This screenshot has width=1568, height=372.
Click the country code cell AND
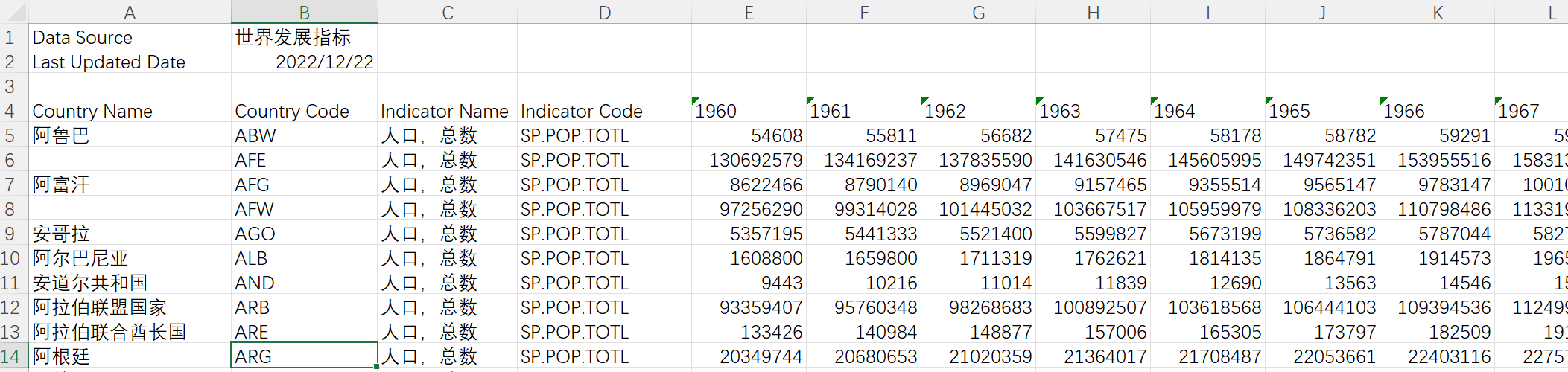tap(304, 283)
